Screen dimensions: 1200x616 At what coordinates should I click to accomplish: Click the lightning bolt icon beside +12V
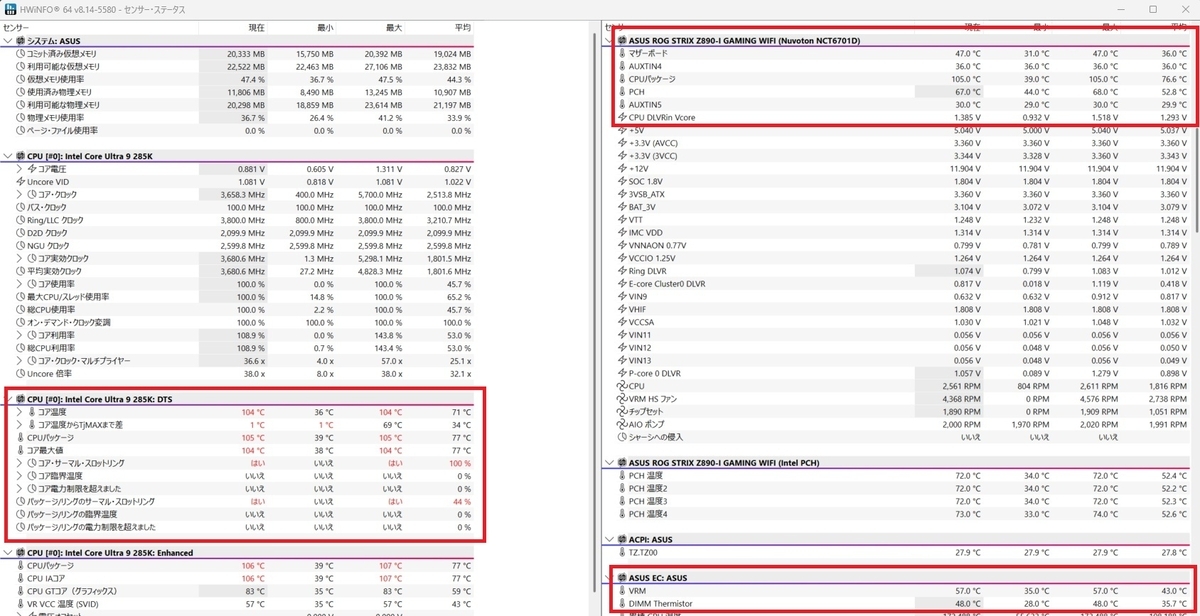point(622,169)
